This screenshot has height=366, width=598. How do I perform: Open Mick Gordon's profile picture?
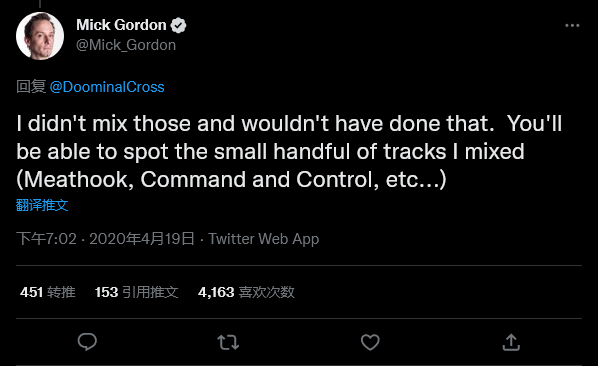click(x=40, y=36)
